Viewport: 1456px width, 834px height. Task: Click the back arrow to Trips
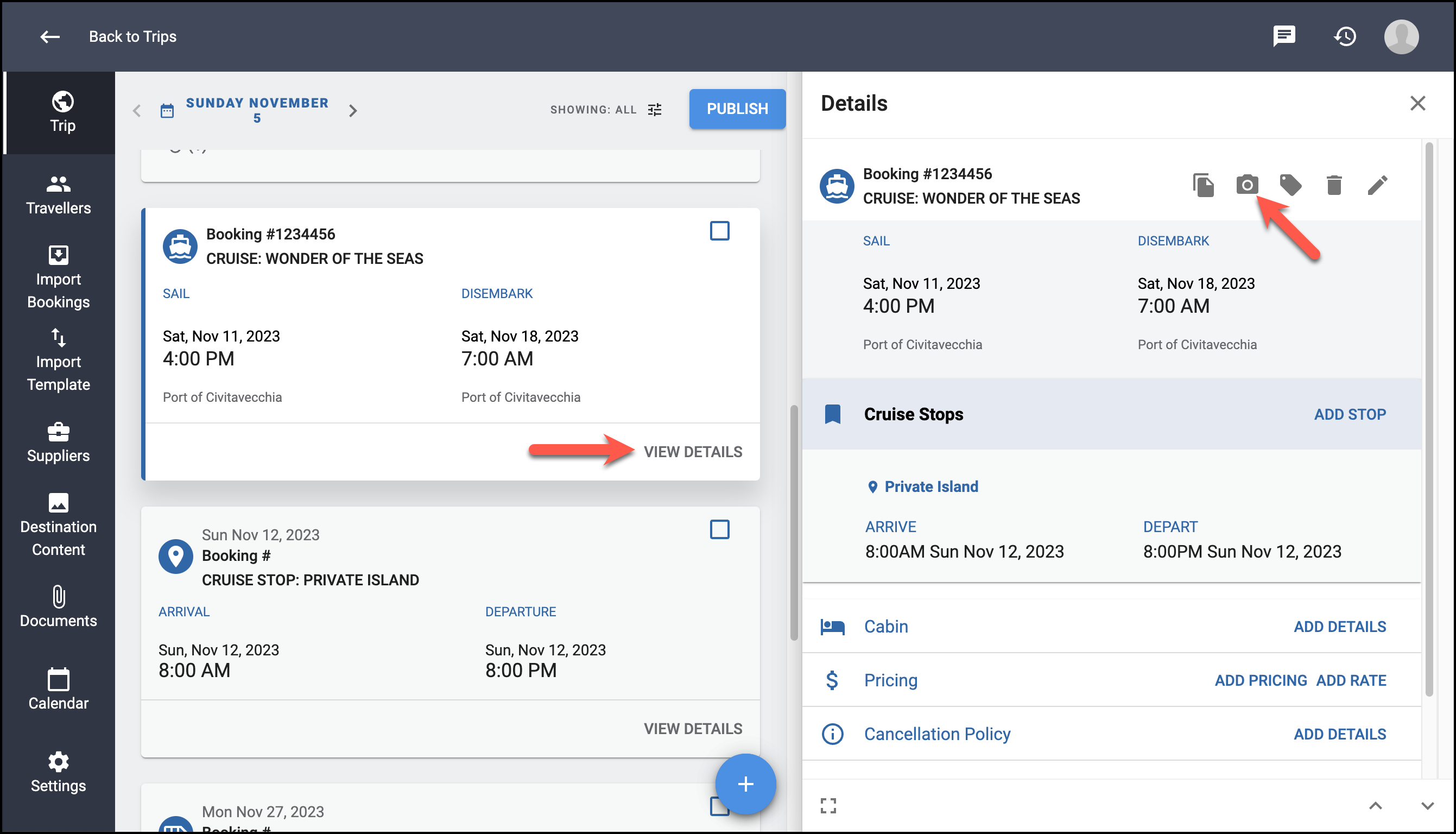tap(50, 37)
